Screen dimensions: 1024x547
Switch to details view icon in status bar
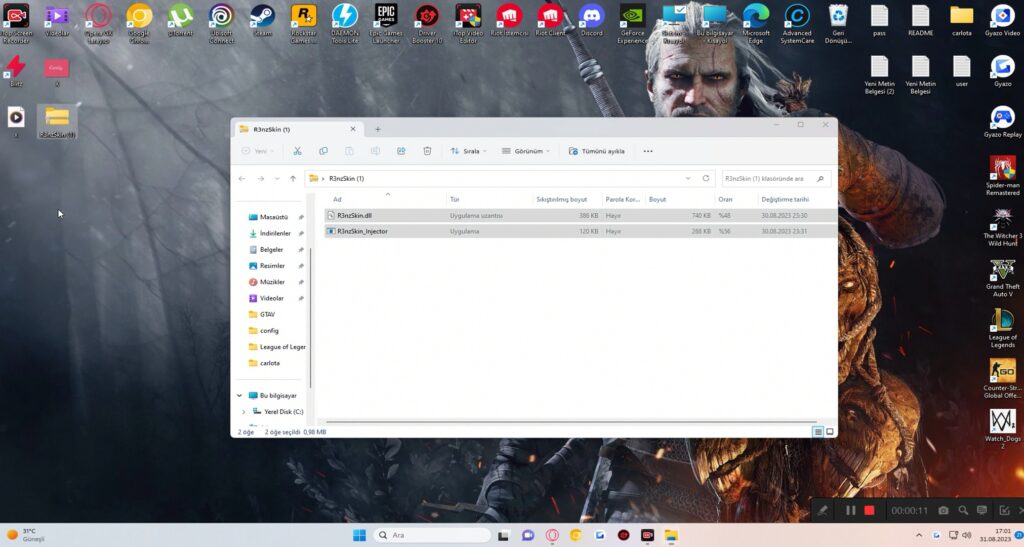point(818,431)
